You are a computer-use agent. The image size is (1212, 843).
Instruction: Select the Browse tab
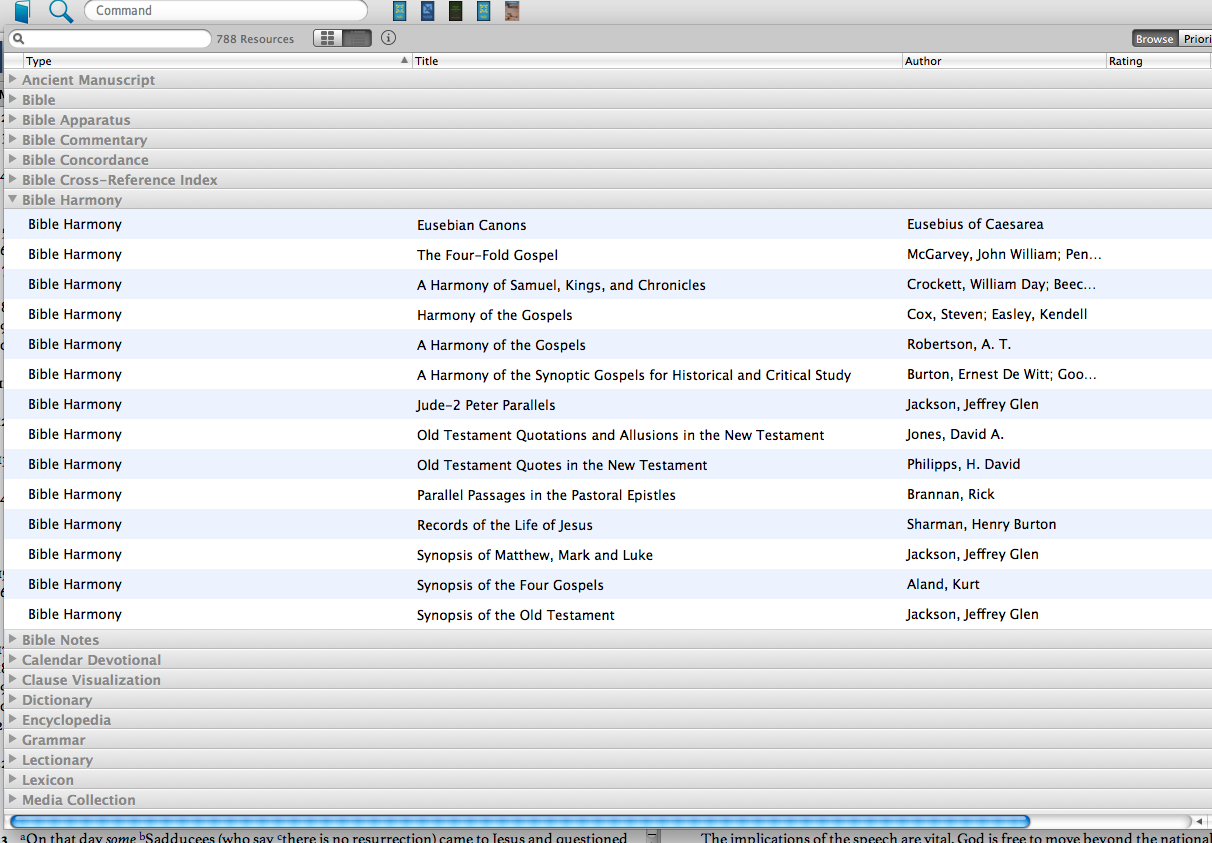[1154, 39]
